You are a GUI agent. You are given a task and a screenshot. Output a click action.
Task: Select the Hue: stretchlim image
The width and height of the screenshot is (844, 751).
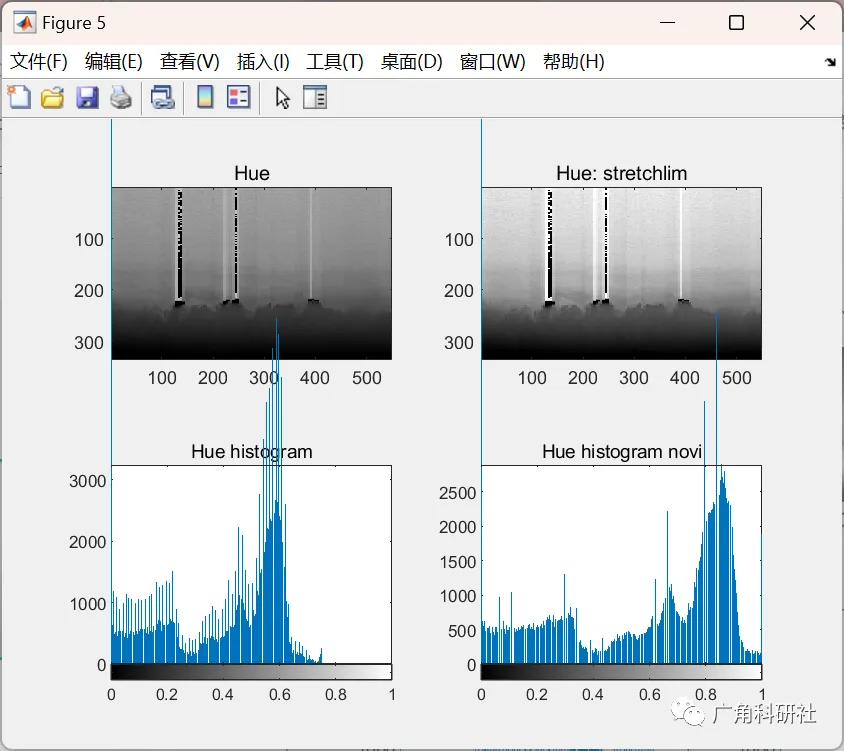click(x=622, y=273)
